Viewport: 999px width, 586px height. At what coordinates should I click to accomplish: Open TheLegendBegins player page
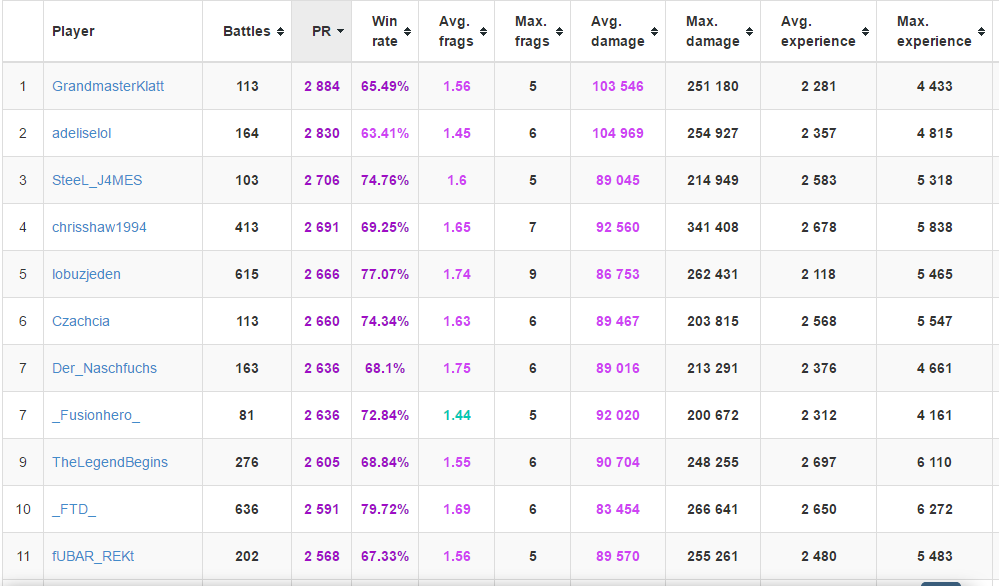coord(110,462)
